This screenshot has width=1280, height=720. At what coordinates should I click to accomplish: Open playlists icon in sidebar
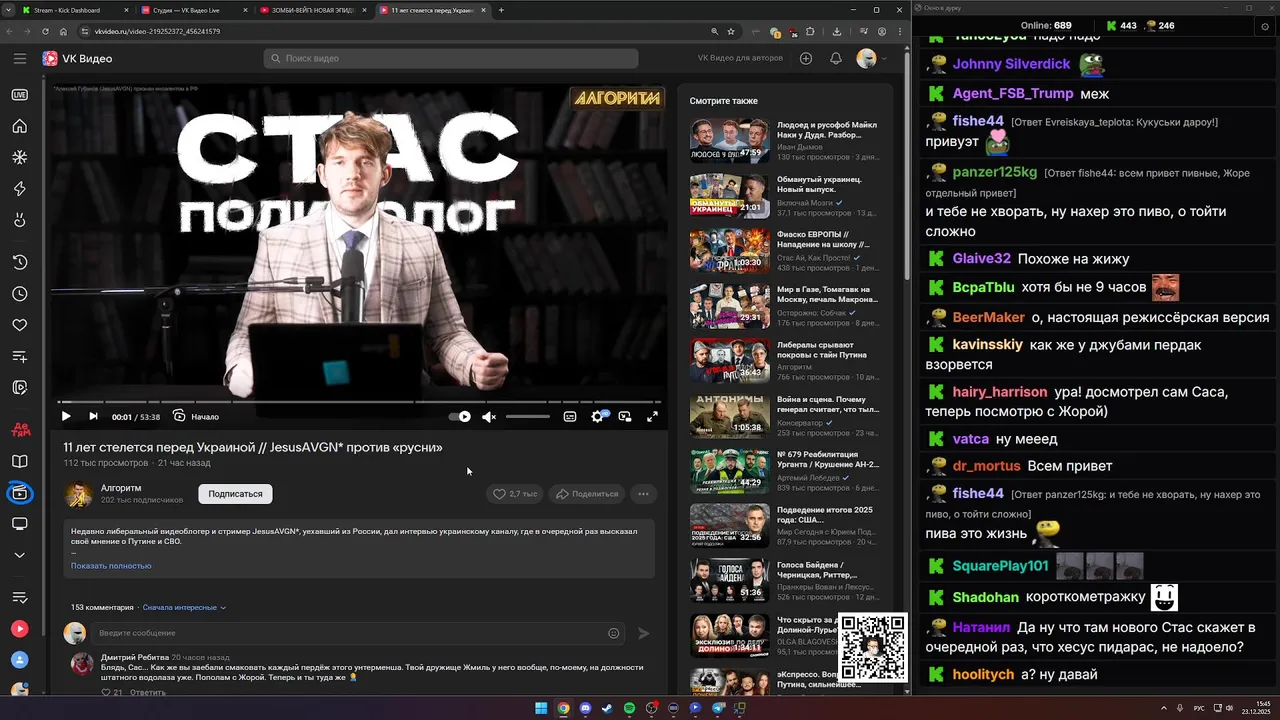[19, 356]
